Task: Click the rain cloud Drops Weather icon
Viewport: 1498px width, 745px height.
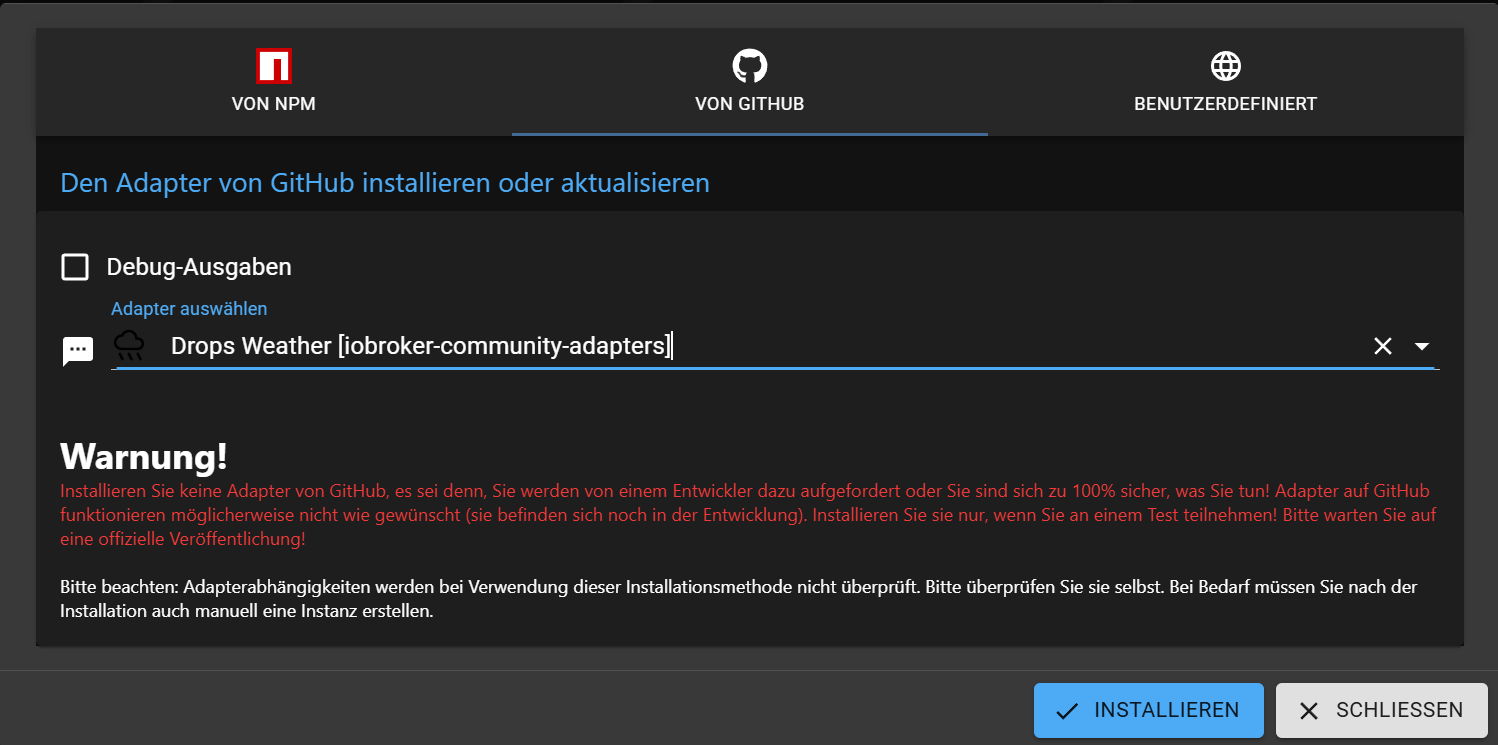Action: [x=129, y=346]
